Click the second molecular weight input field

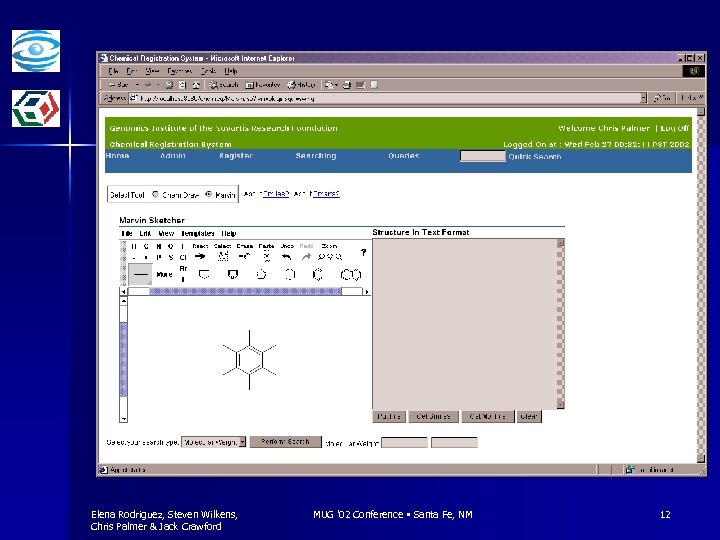pyautogui.click(x=454, y=443)
